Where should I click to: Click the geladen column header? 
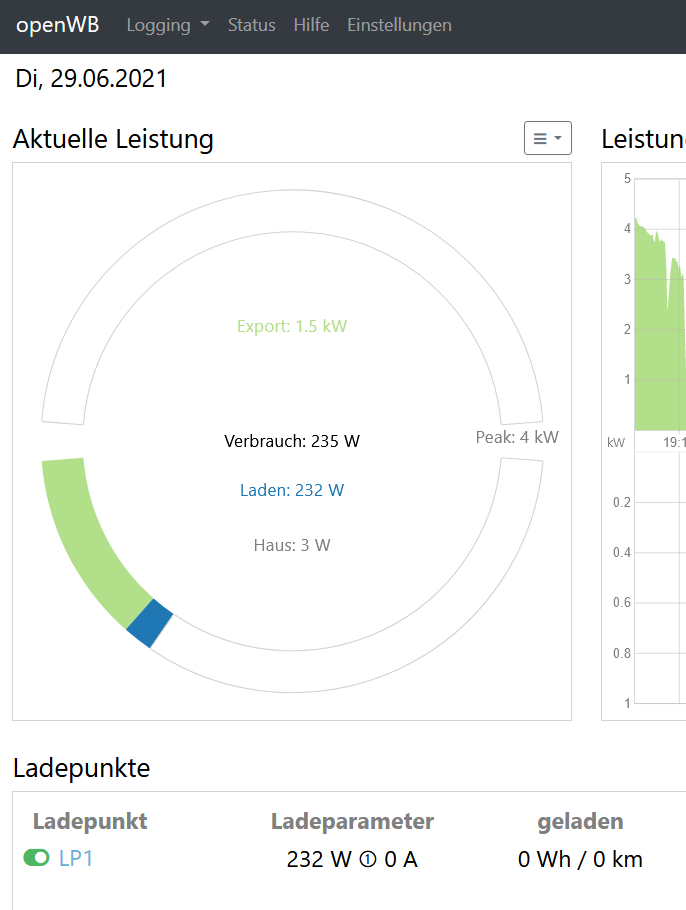pyautogui.click(x=580, y=821)
